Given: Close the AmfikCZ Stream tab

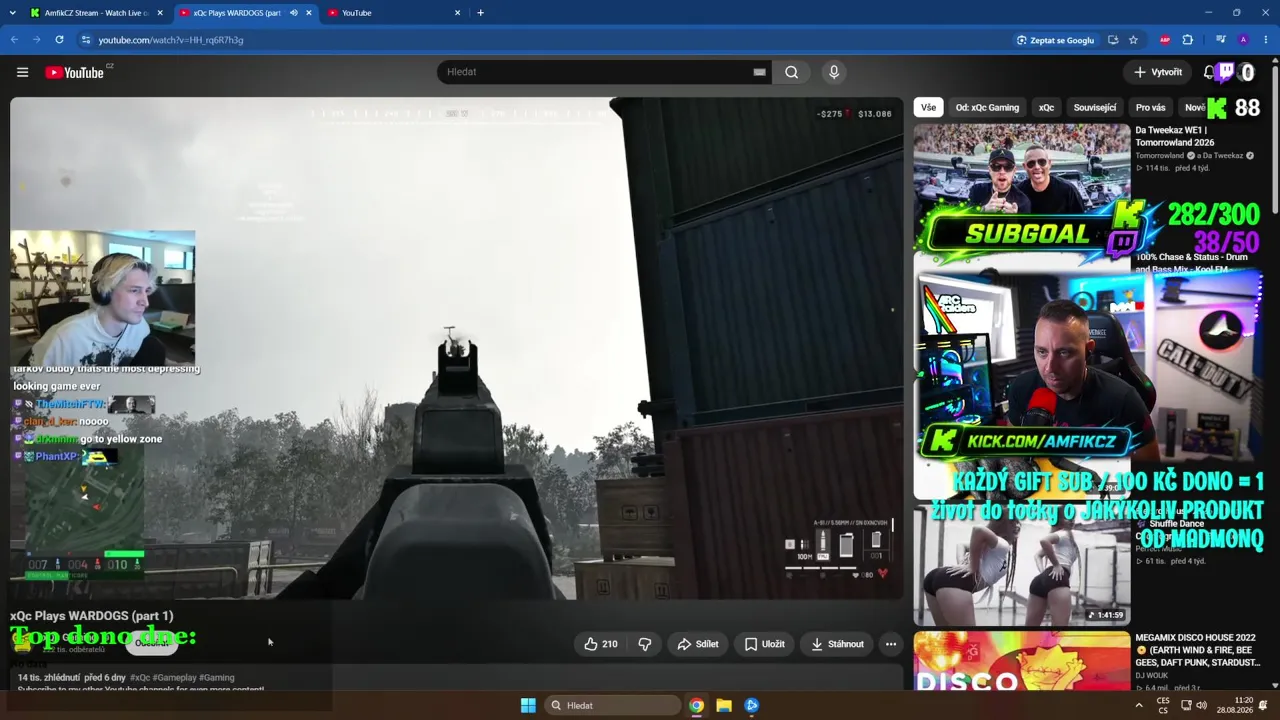Looking at the screenshot, I should pyautogui.click(x=160, y=13).
